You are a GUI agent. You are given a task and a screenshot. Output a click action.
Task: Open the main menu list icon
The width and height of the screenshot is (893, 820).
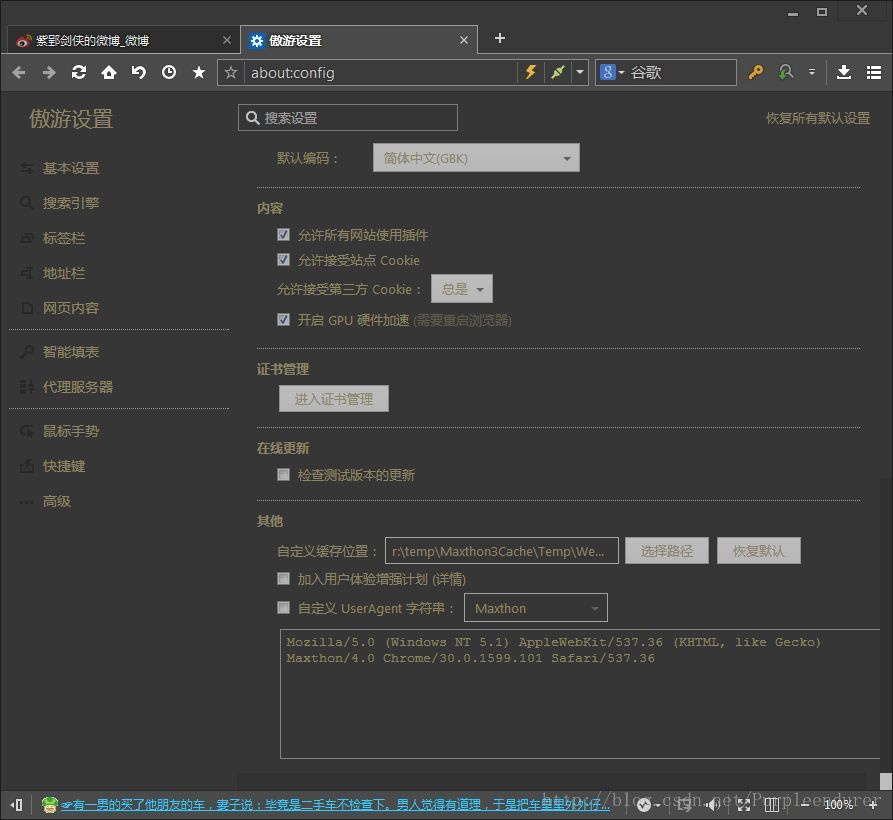pyautogui.click(x=874, y=72)
